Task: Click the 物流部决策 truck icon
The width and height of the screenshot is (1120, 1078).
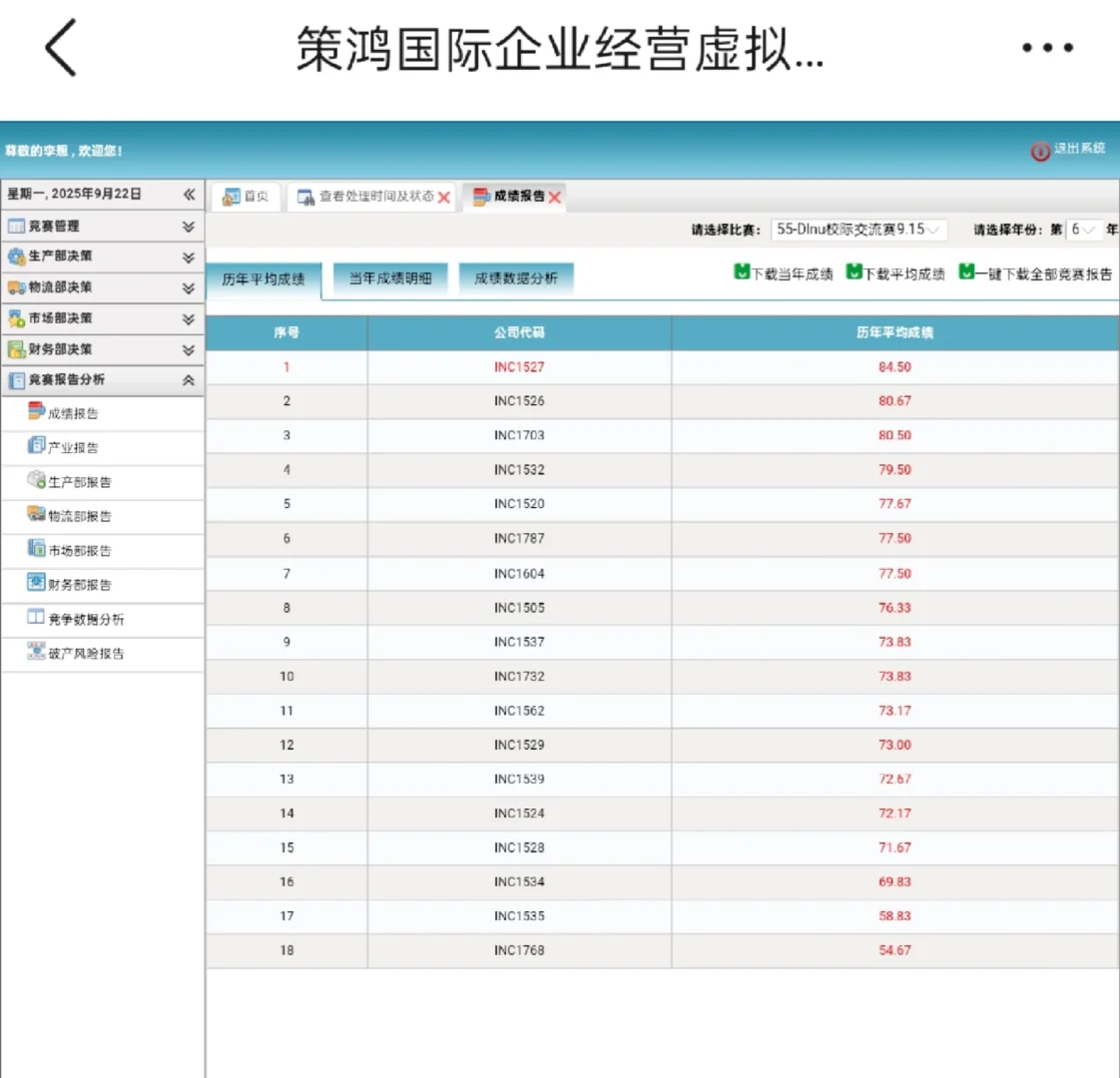Action: [x=16, y=287]
